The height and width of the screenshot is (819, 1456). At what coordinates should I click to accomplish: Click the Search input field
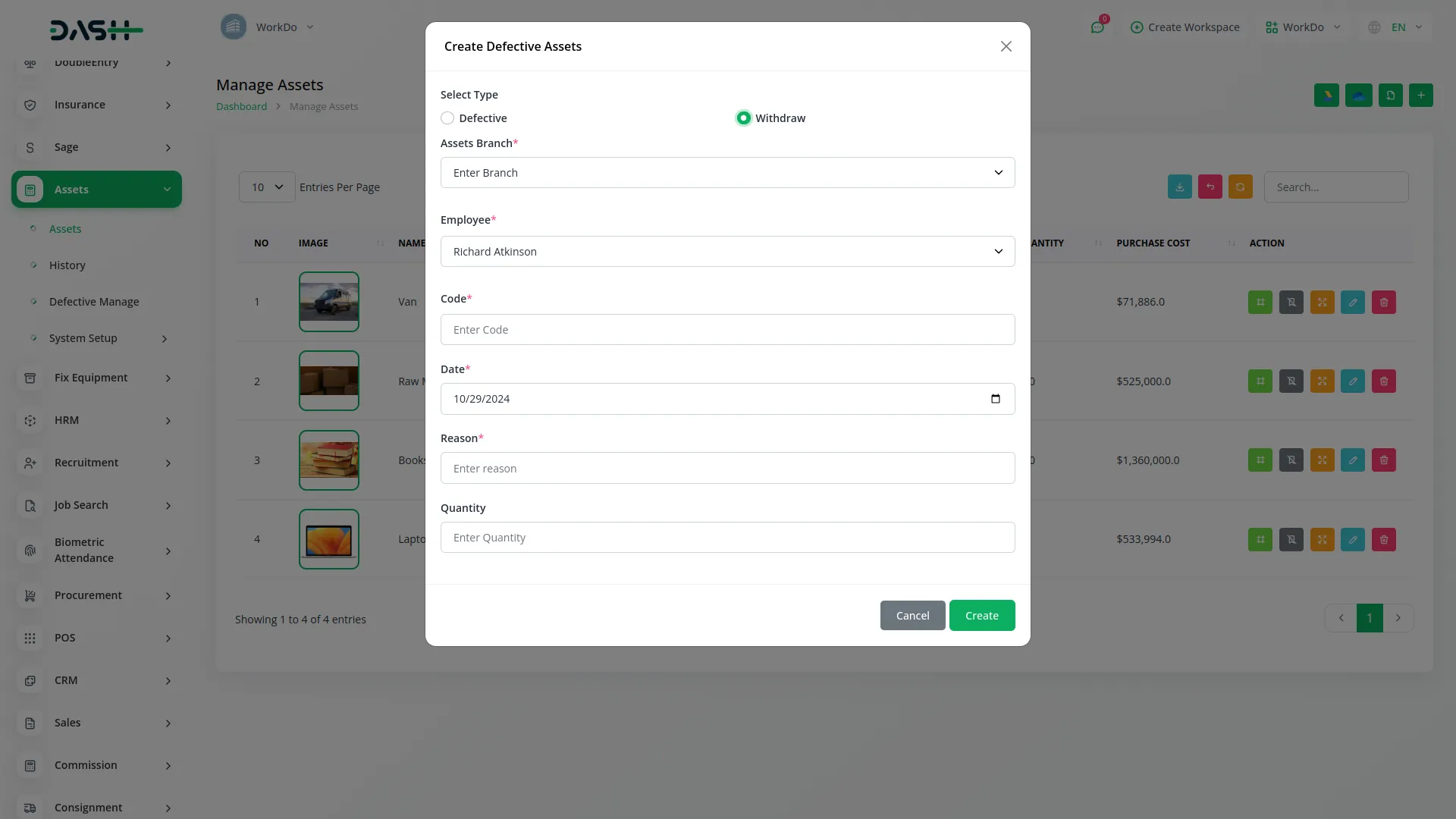pos(1336,187)
